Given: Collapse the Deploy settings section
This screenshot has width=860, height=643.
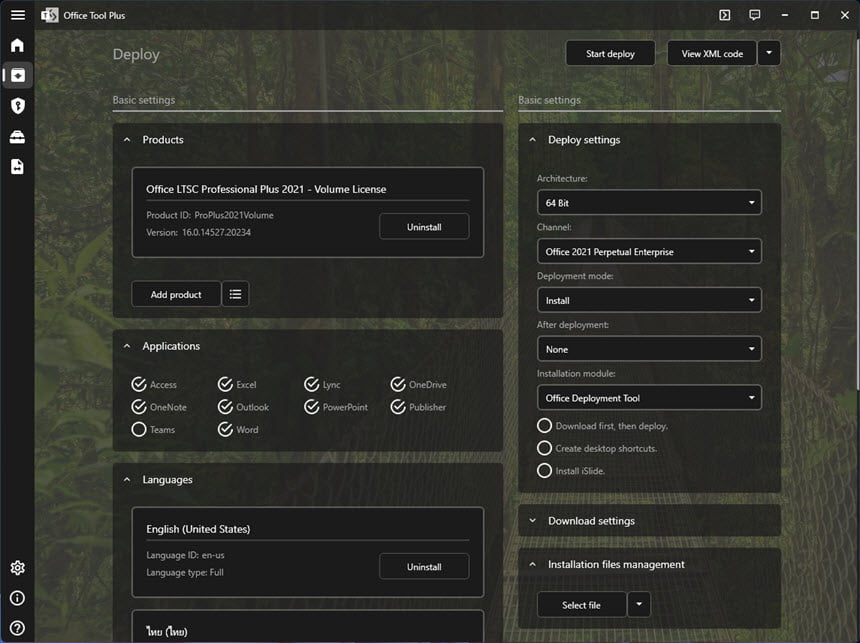Looking at the screenshot, I should click(533, 140).
